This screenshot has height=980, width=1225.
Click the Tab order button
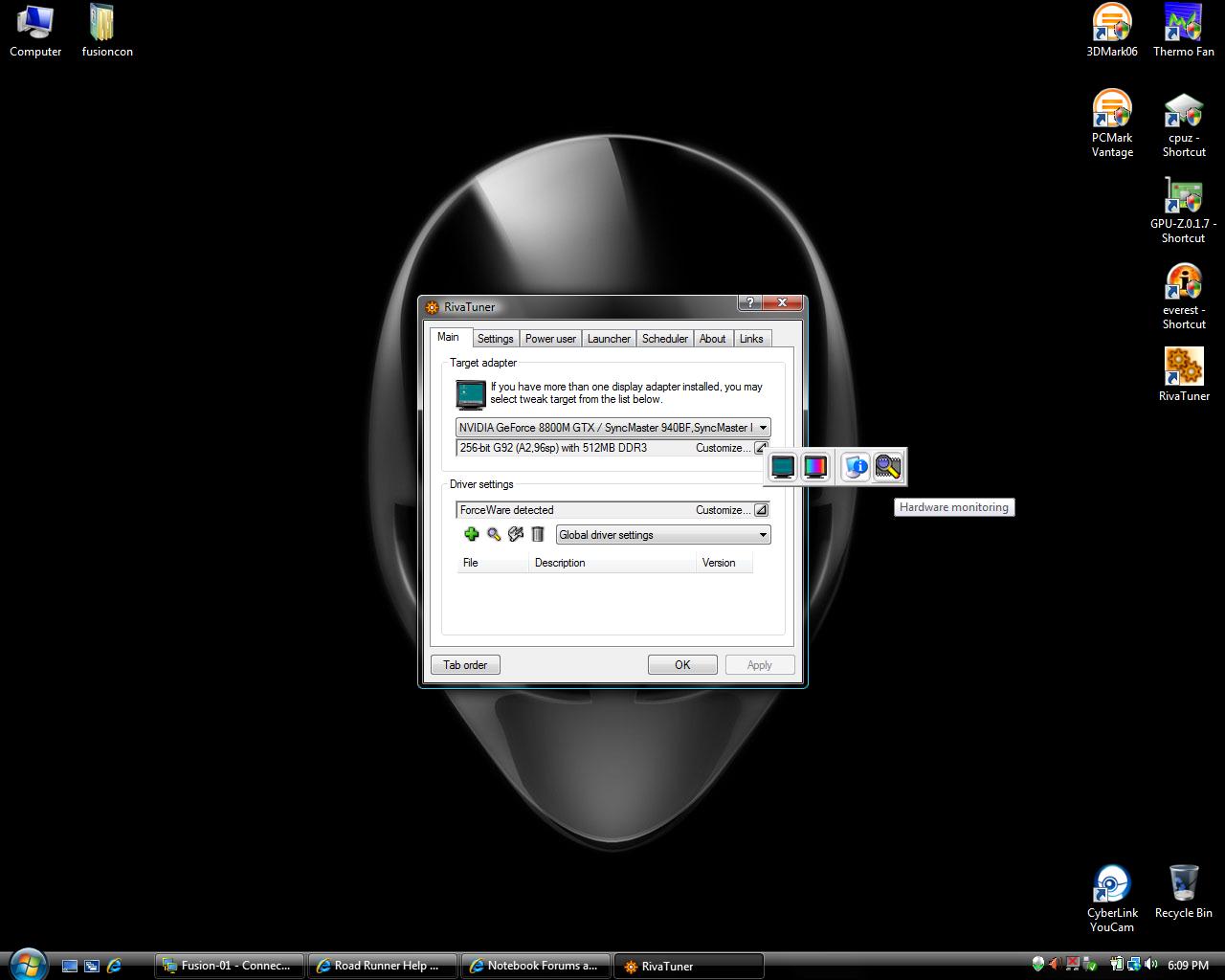466,665
